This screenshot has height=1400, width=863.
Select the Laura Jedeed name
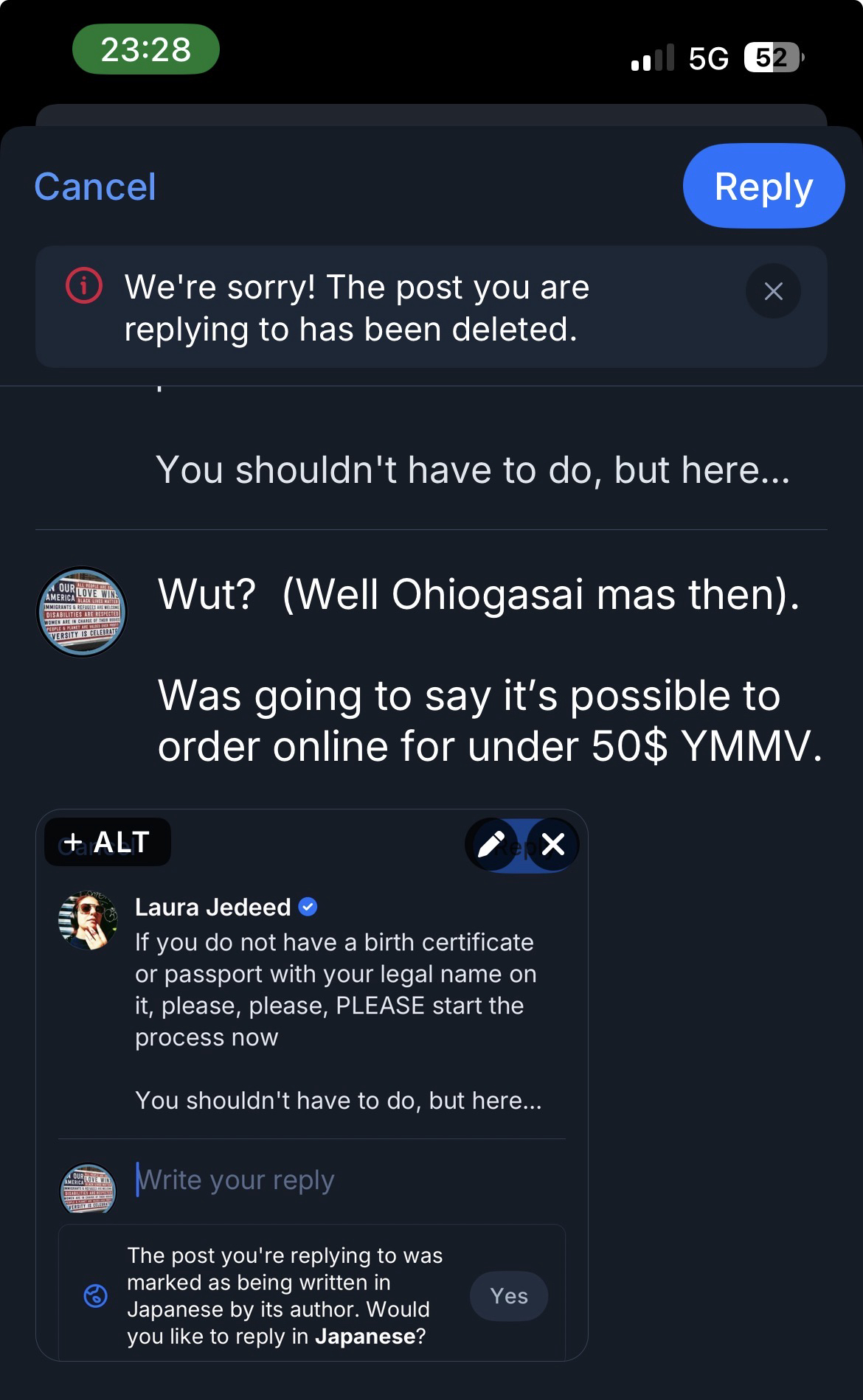click(x=212, y=907)
